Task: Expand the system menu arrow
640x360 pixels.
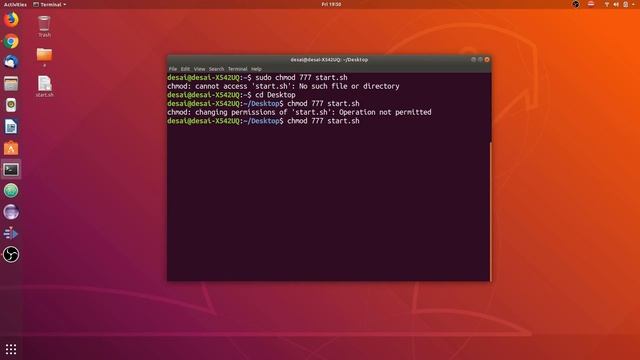Action: click(x=633, y=4)
